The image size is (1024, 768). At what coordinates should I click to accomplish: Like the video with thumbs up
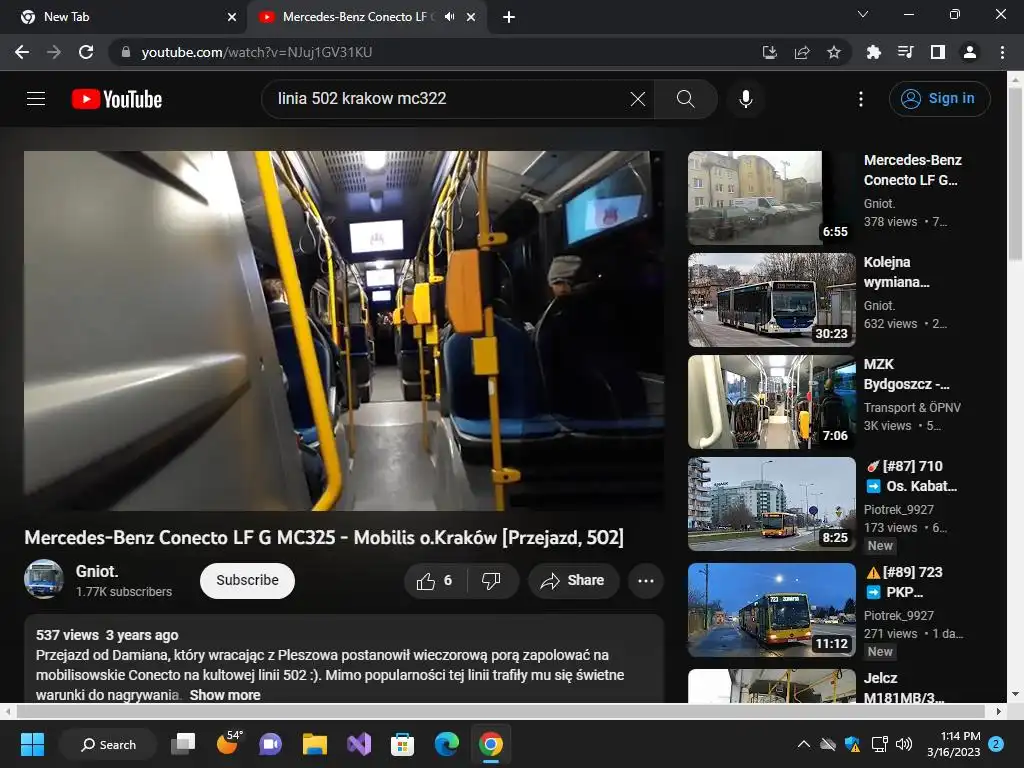click(x=435, y=581)
